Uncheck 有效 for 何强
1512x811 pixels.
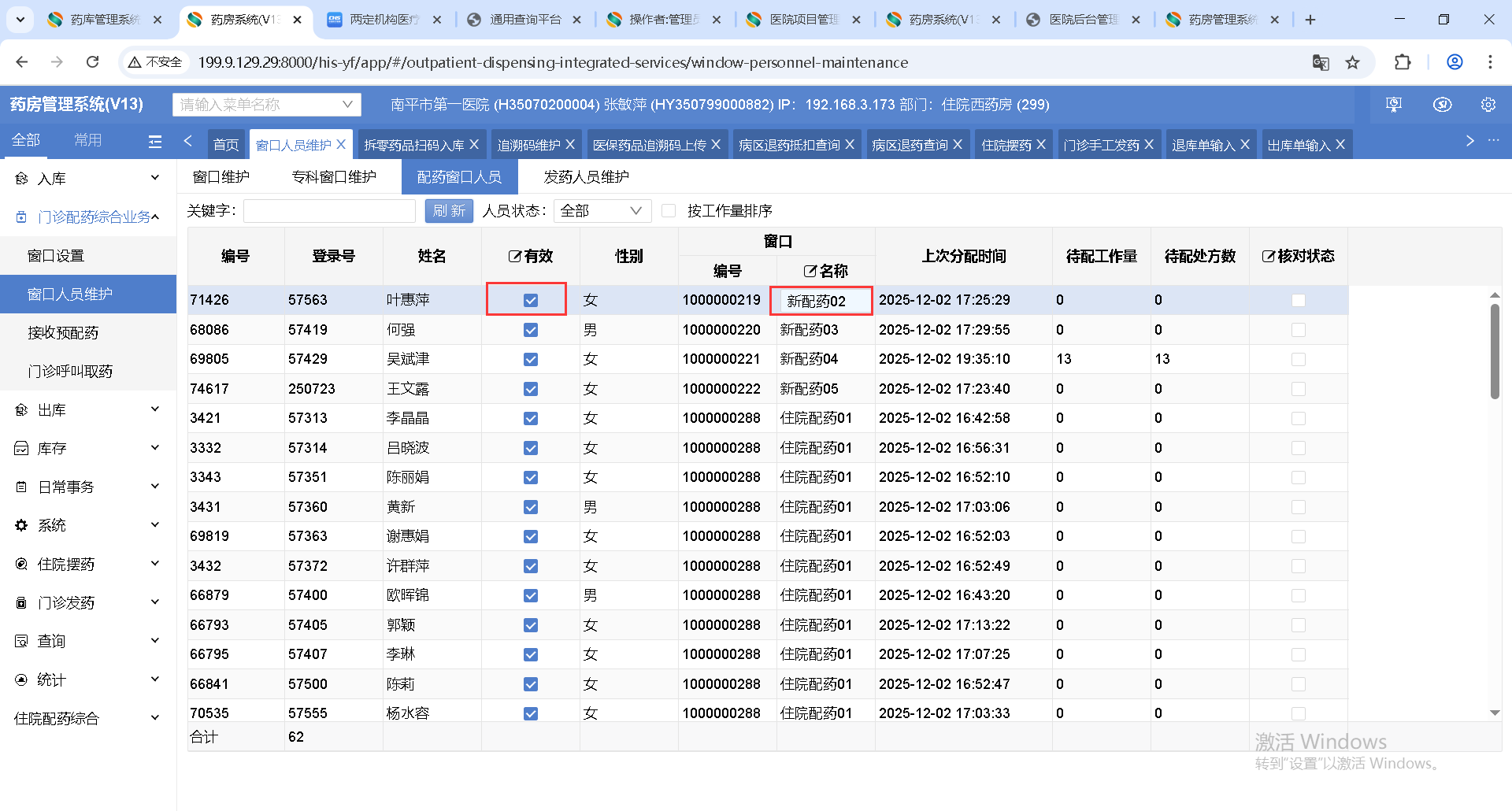pyautogui.click(x=531, y=330)
